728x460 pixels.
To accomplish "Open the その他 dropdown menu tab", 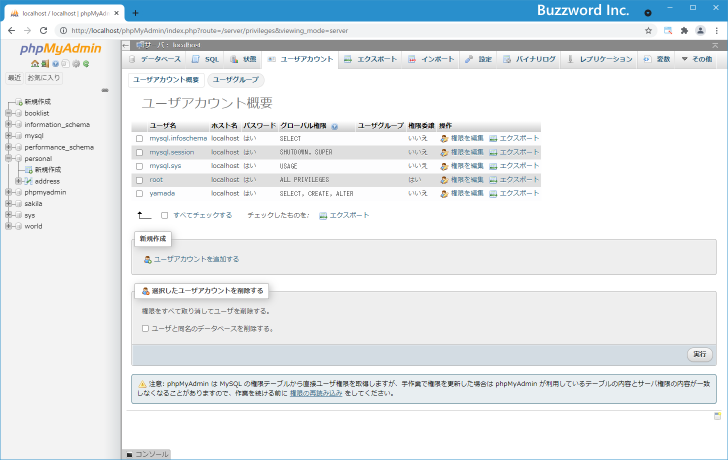I will pos(697,59).
